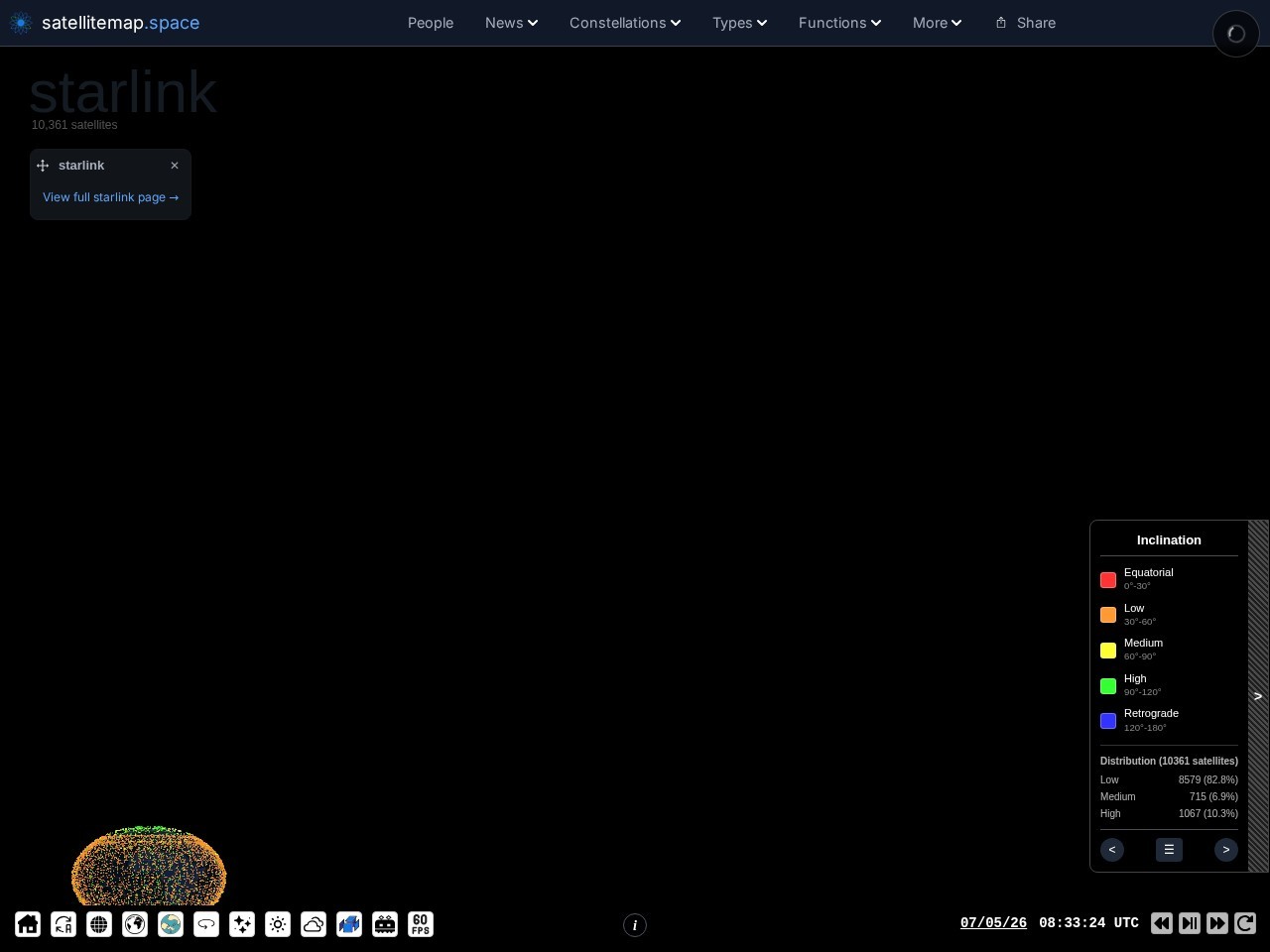The height and width of the screenshot is (952, 1270).
Task: Click the Retrograde blue color swatch
Action: point(1108,721)
